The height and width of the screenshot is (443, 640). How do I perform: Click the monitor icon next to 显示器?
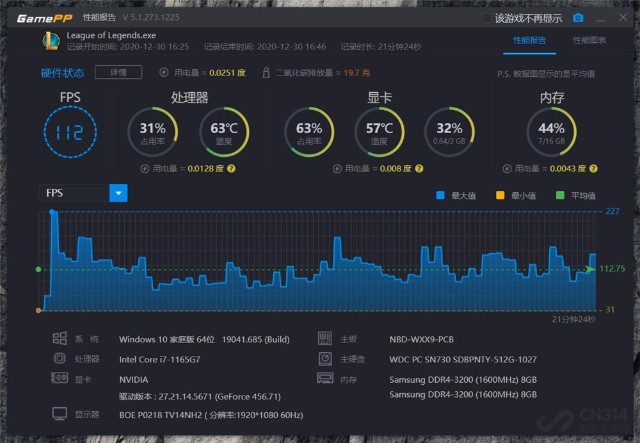pos(60,413)
